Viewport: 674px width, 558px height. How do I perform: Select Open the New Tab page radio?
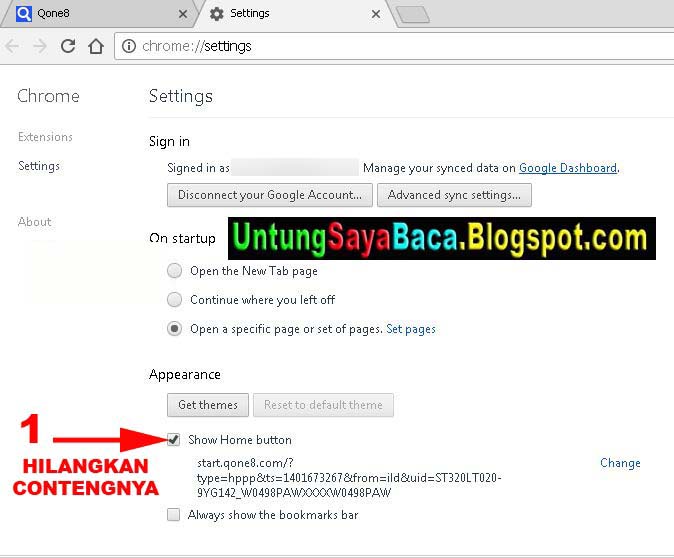[x=174, y=271]
